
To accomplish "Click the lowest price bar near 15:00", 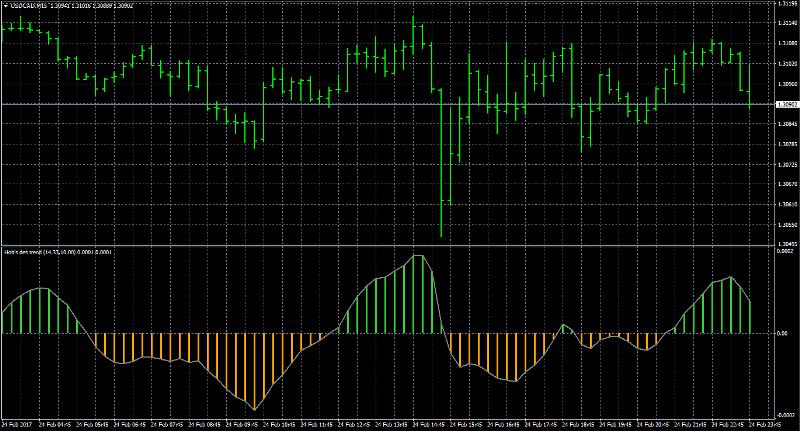I will coord(441,165).
